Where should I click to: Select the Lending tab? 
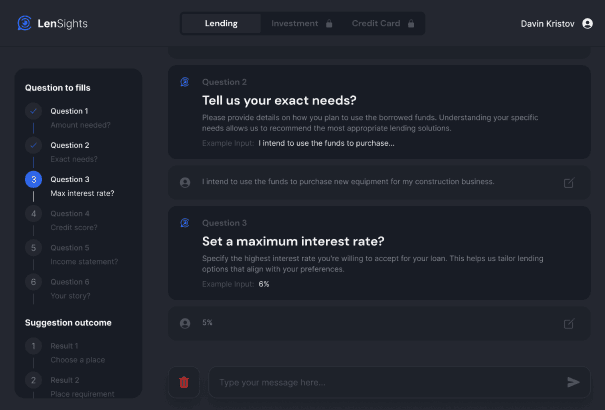pyautogui.click(x=221, y=23)
